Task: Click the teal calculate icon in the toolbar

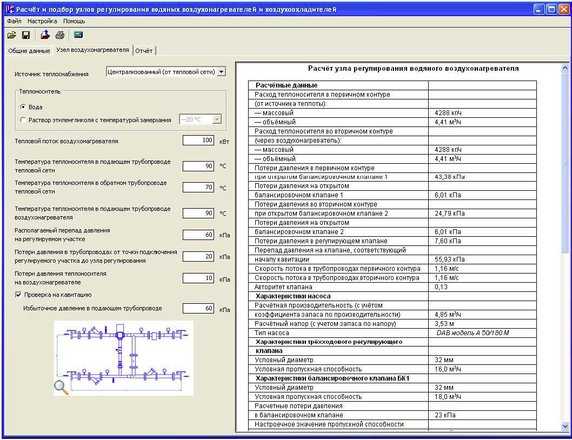Action: (x=78, y=35)
